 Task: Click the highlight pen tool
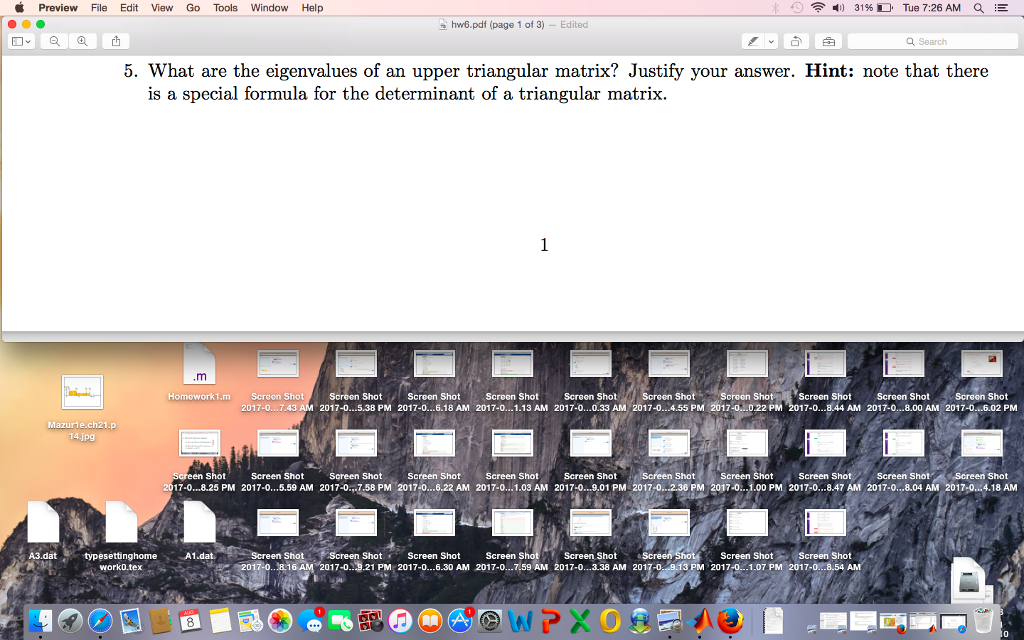[752, 42]
